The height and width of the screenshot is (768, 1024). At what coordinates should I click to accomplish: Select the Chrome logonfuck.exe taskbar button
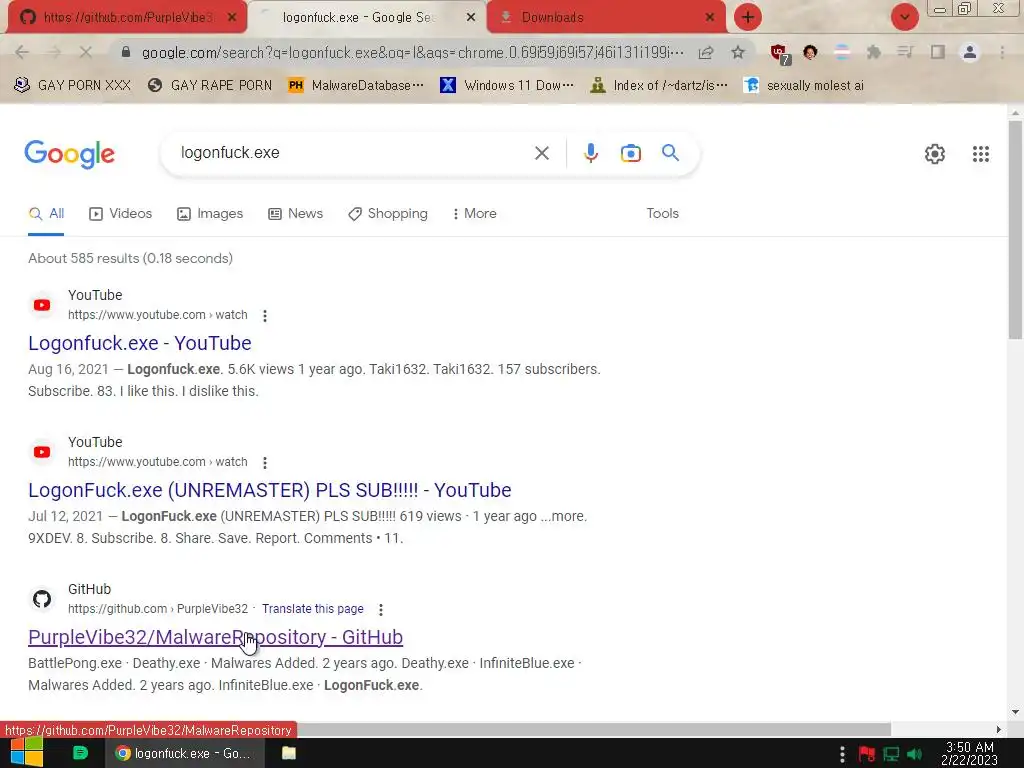(185, 753)
